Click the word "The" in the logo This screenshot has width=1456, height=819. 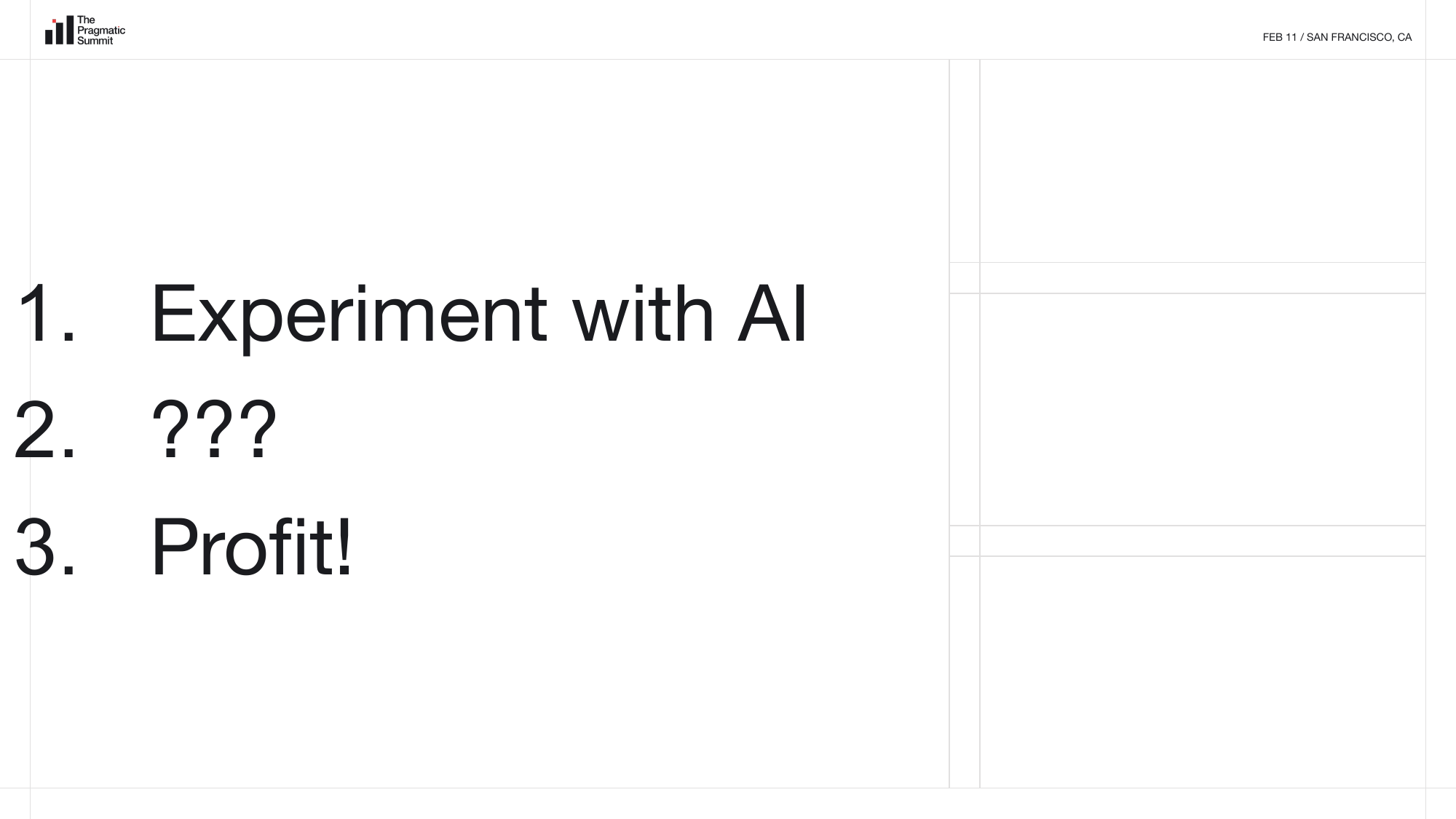click(x=86, y=20)
